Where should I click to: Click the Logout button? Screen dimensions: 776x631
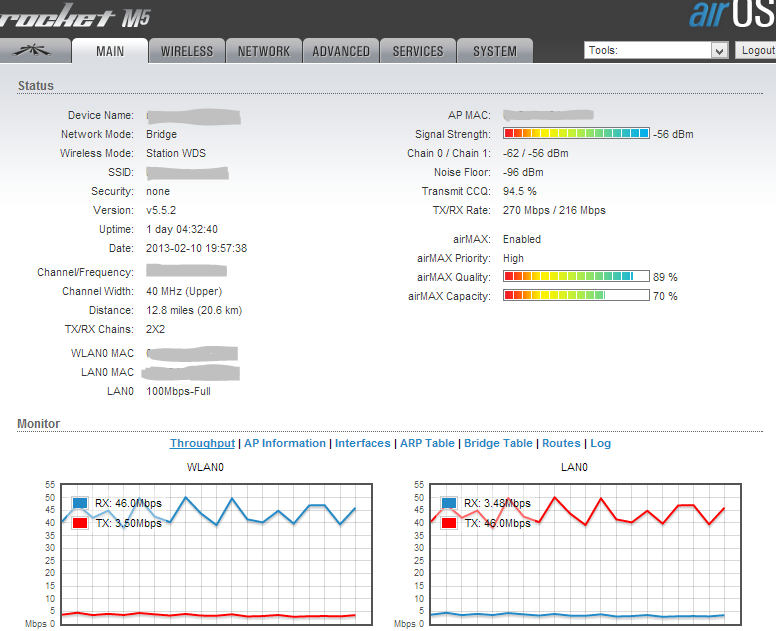coord(757,50)
